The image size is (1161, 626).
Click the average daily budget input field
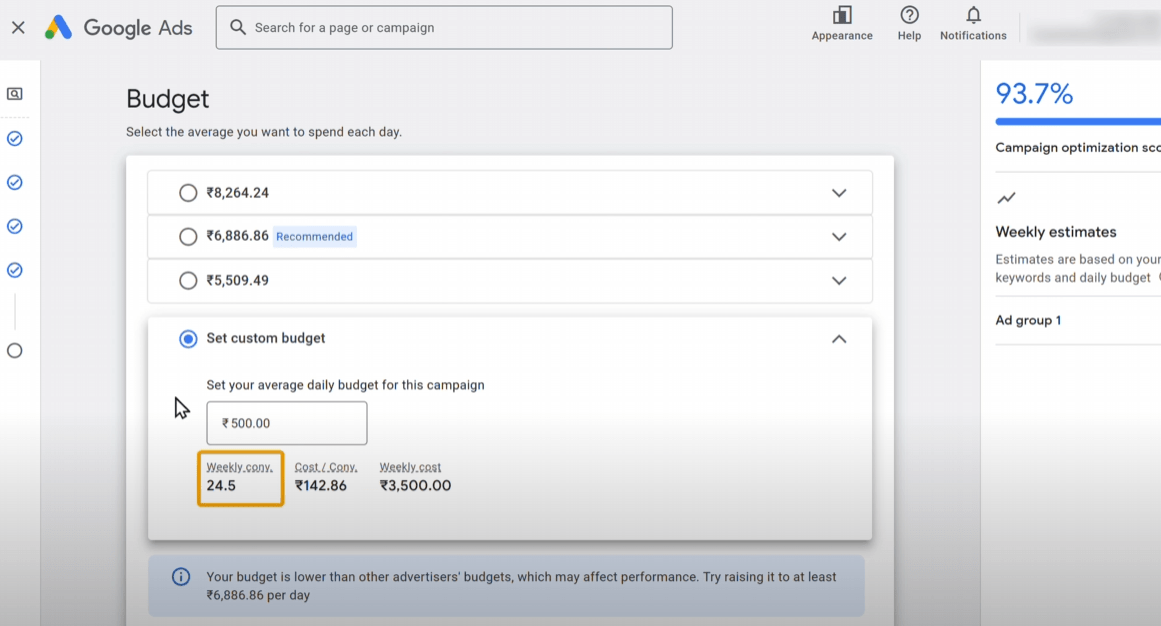[x=287, y=423]
